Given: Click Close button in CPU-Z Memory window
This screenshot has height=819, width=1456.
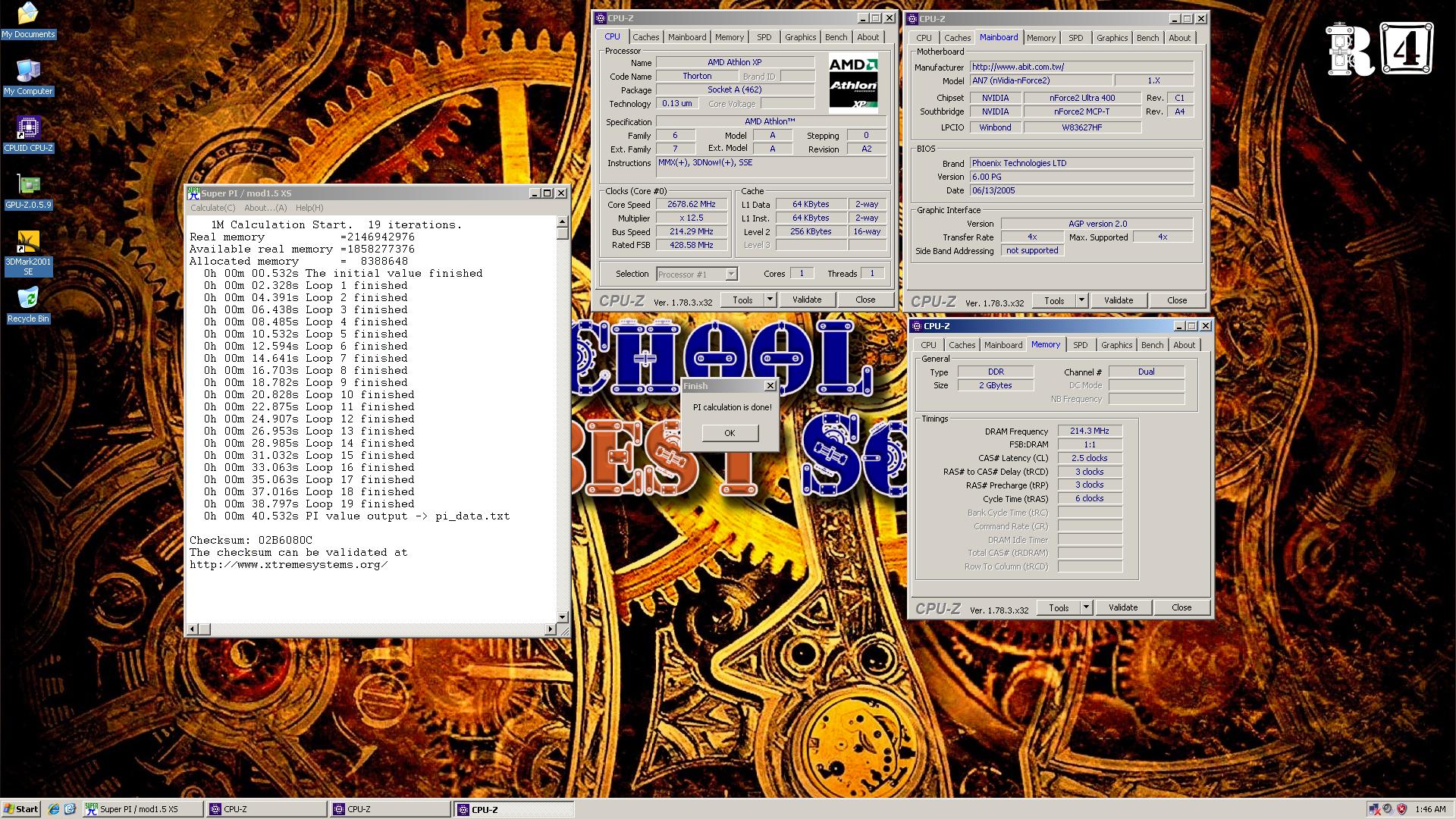Looking at the screenshot, I should click(1181, 607).
